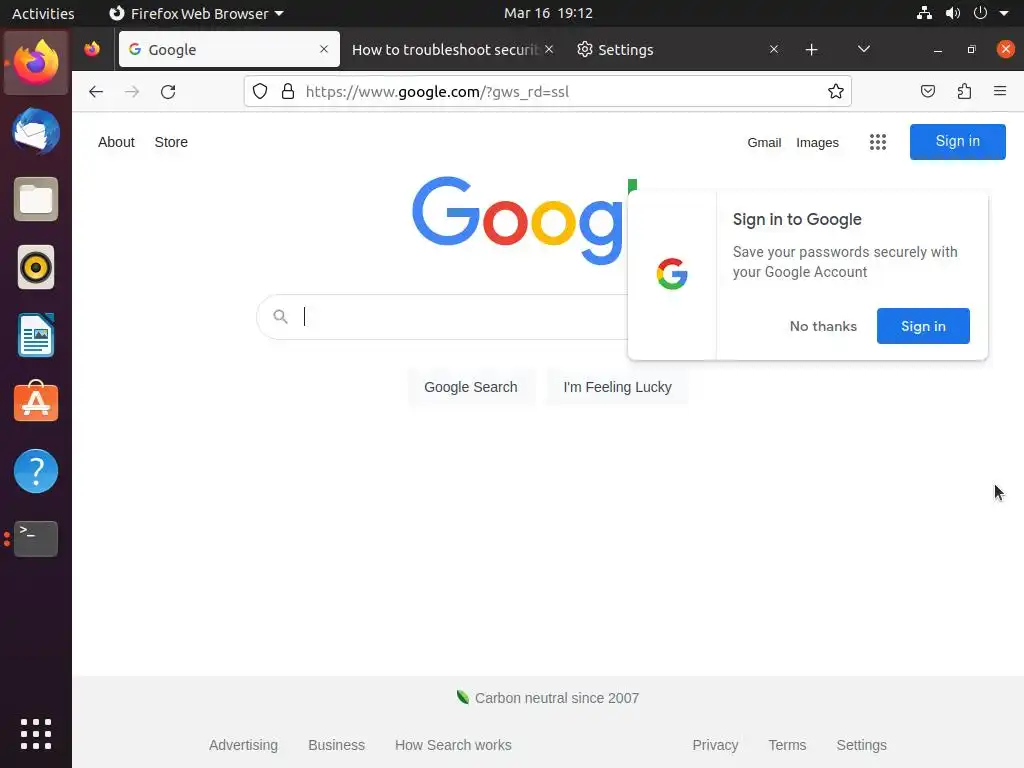Screen dimensions: 1024x768
Task: Open the tracking protection shield icon
Action: 260,91
